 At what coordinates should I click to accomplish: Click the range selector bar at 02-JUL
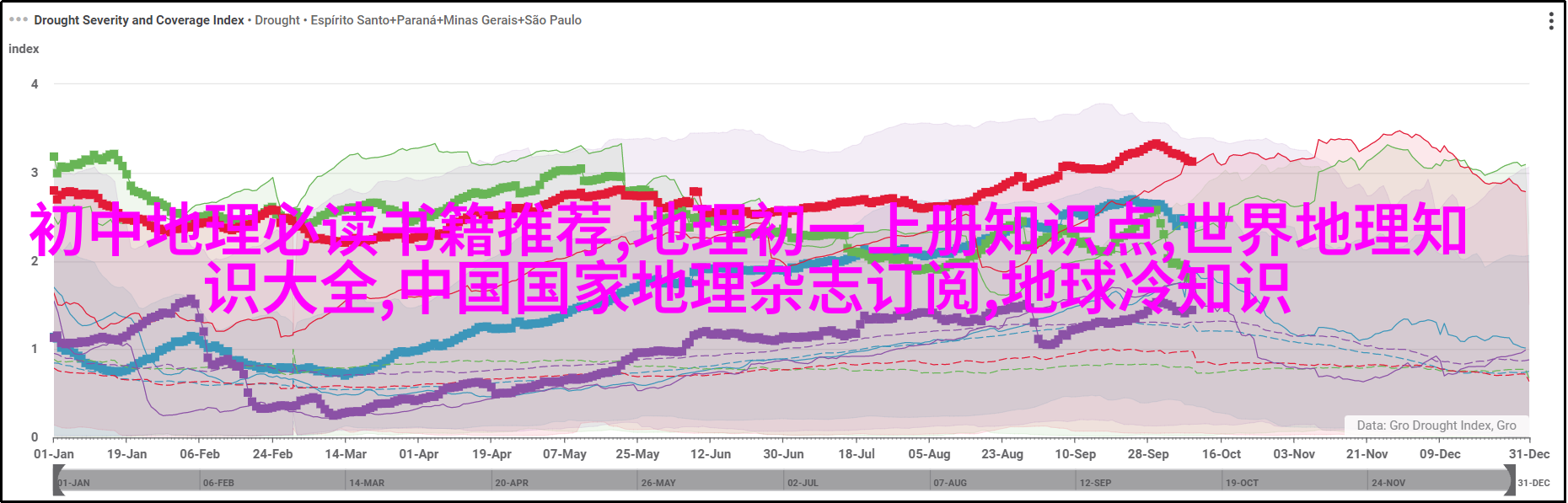point(803,483)
